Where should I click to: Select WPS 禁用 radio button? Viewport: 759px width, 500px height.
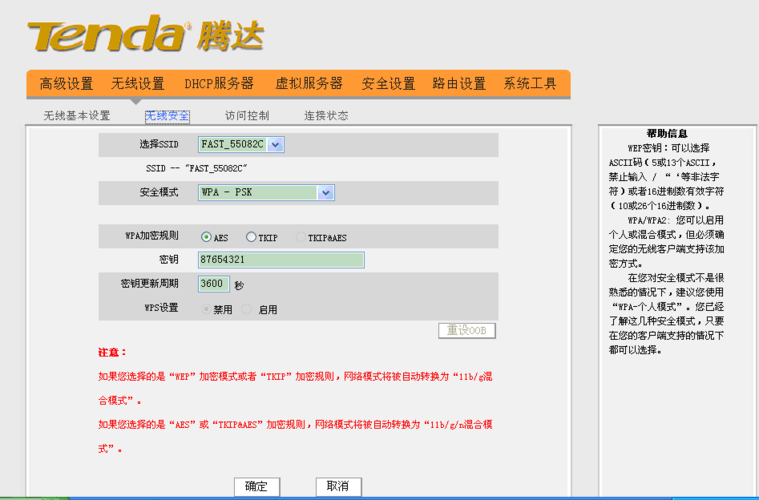tap(206, 309)
